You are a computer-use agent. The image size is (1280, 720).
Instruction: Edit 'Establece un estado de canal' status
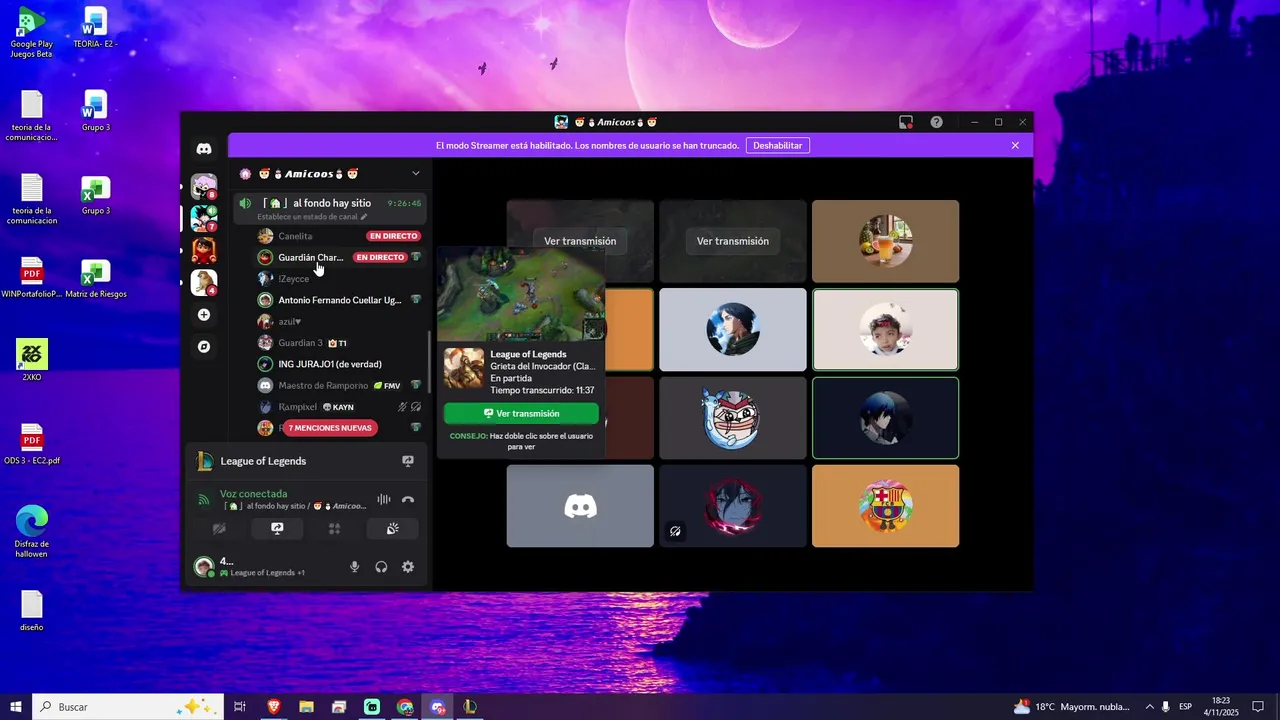[x=312, y=217]
